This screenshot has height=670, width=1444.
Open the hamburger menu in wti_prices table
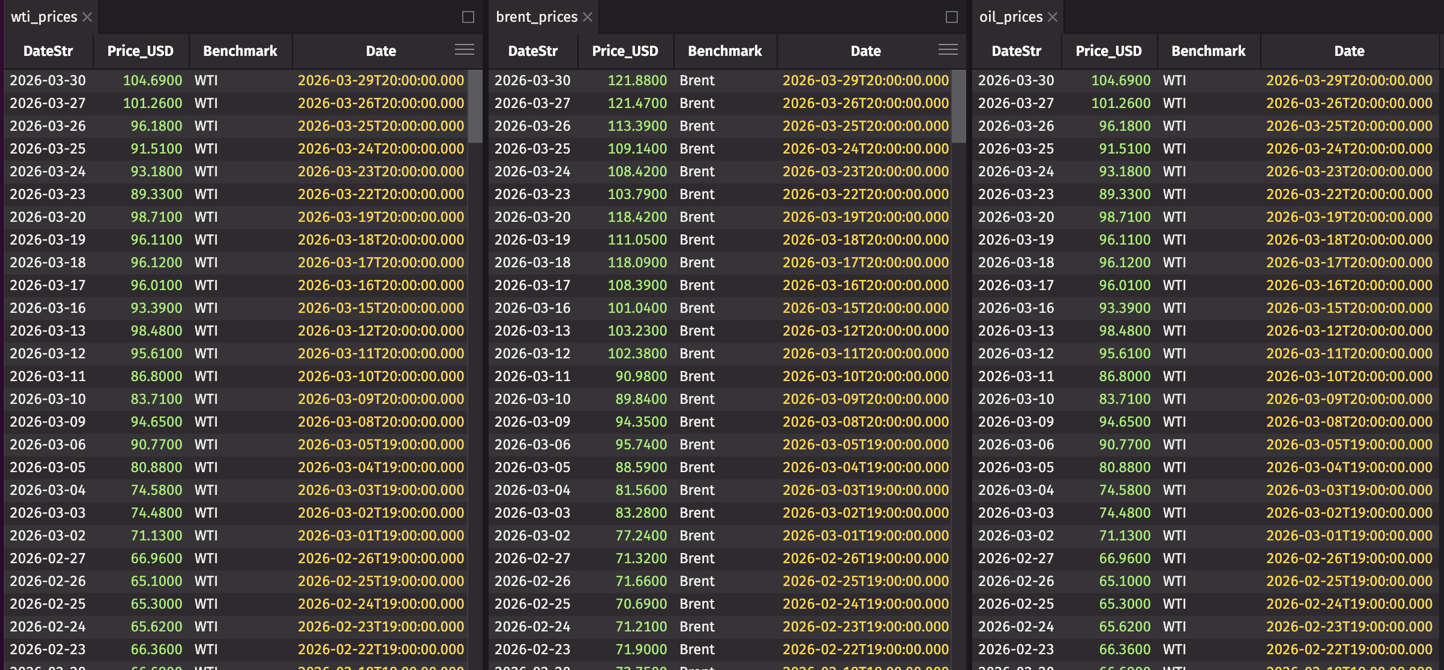[464, 50]
